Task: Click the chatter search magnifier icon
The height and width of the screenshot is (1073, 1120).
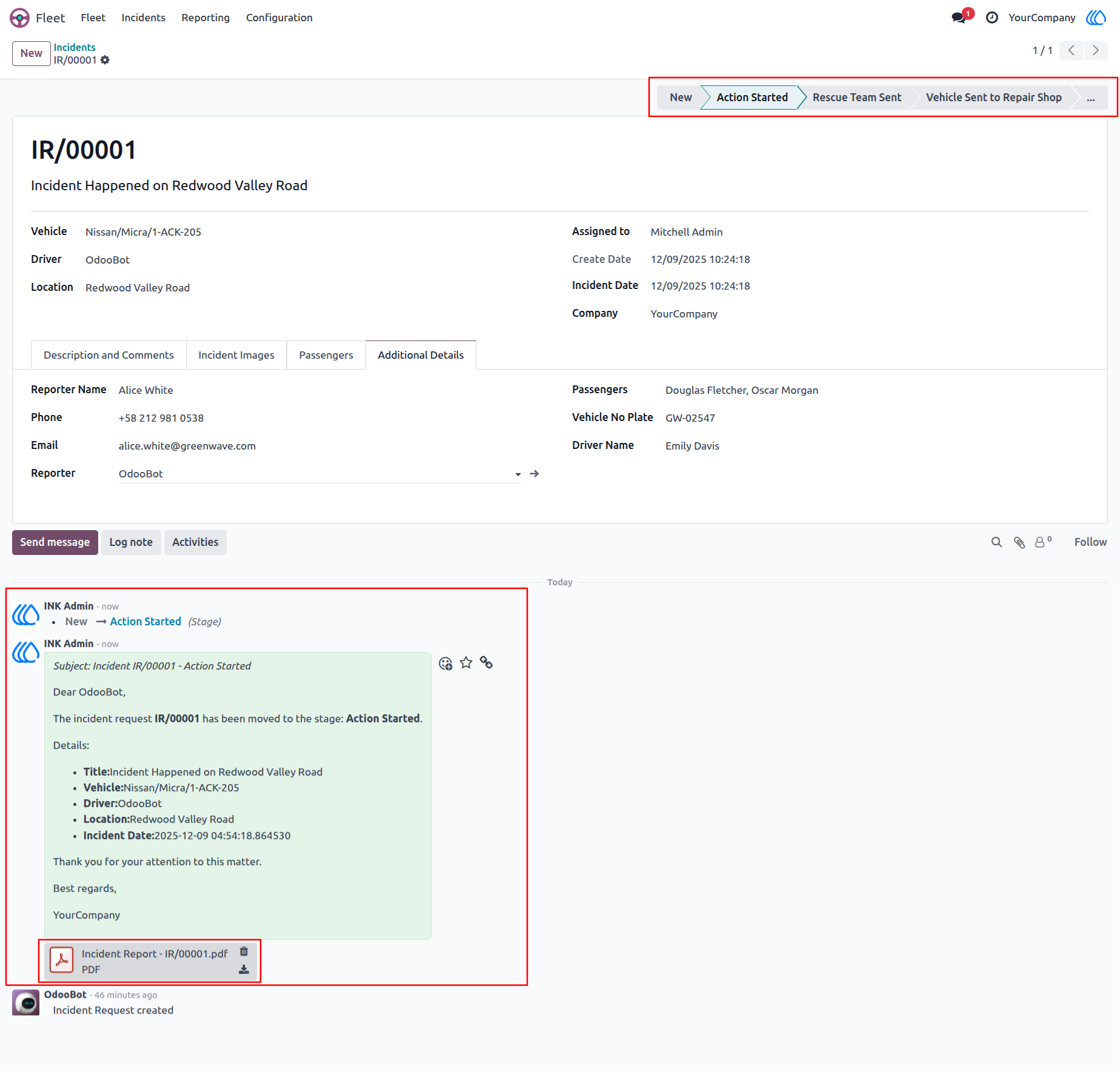Action: [x=996, y=542]
